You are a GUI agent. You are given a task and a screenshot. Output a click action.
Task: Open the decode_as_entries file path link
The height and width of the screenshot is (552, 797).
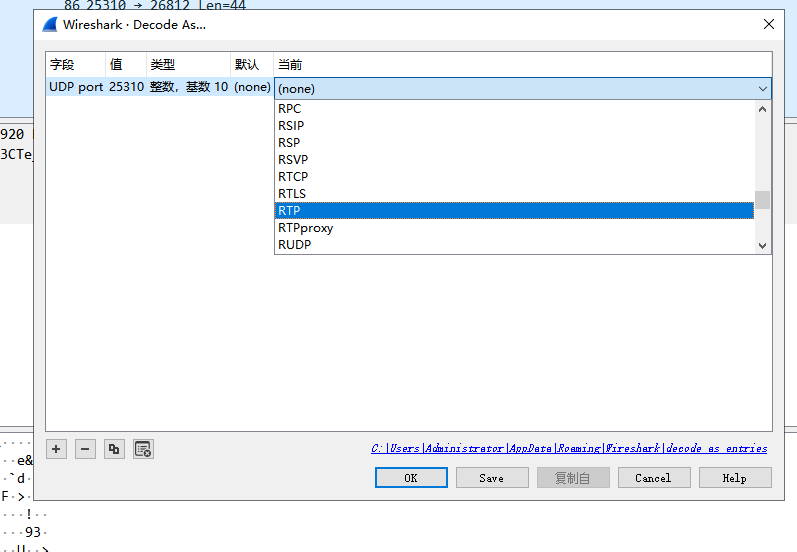click(x=569, y=448)
